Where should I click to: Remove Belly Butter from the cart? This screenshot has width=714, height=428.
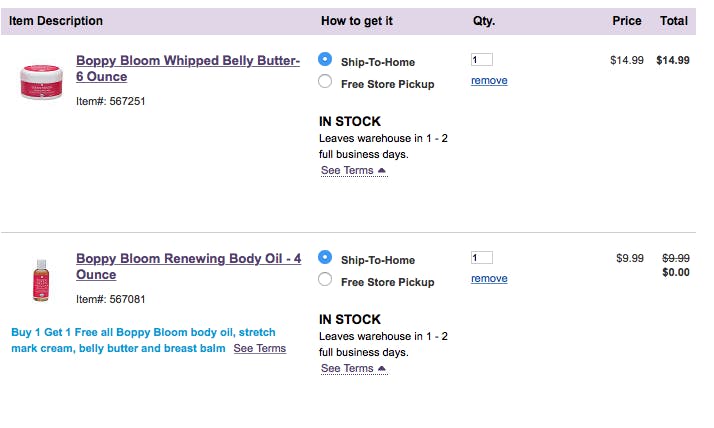click(x=489, y=81)
